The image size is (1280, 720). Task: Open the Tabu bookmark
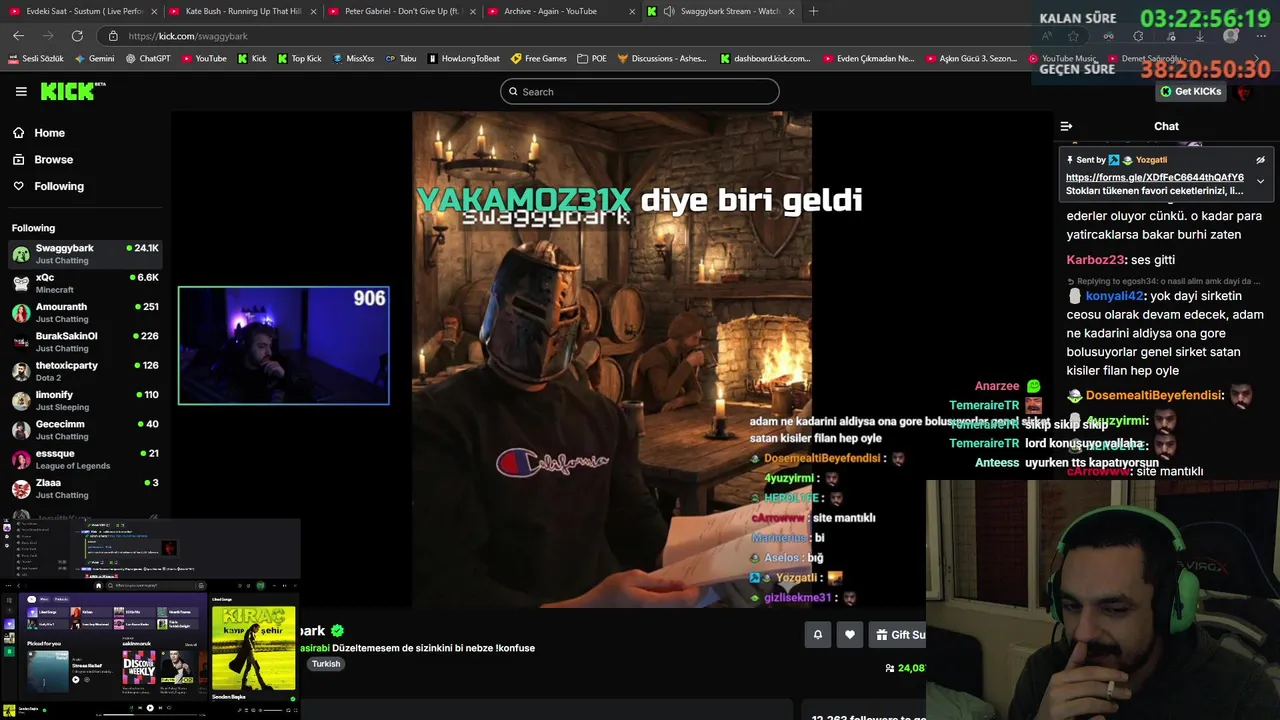point(401,58)
